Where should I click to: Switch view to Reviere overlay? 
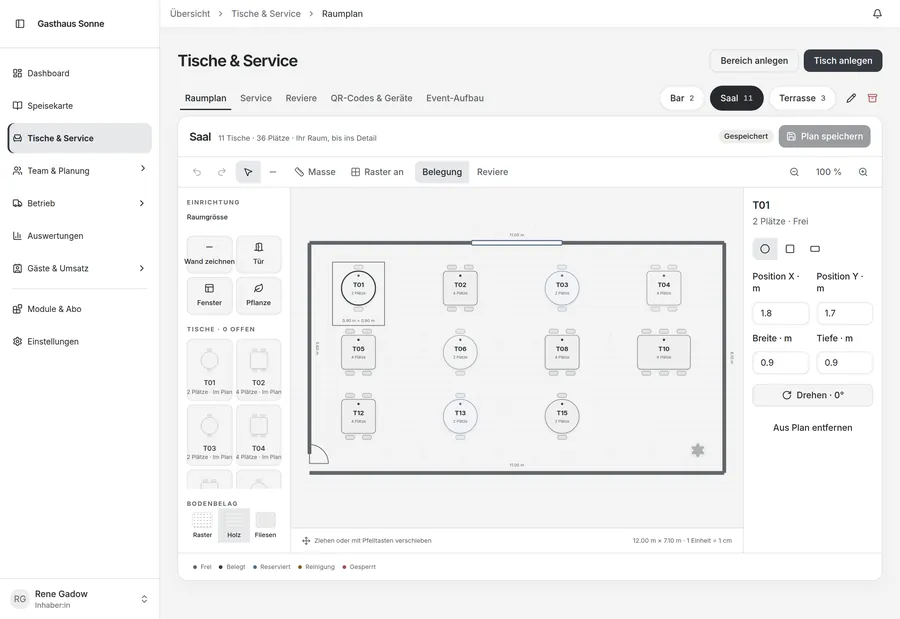click(492, 172)
